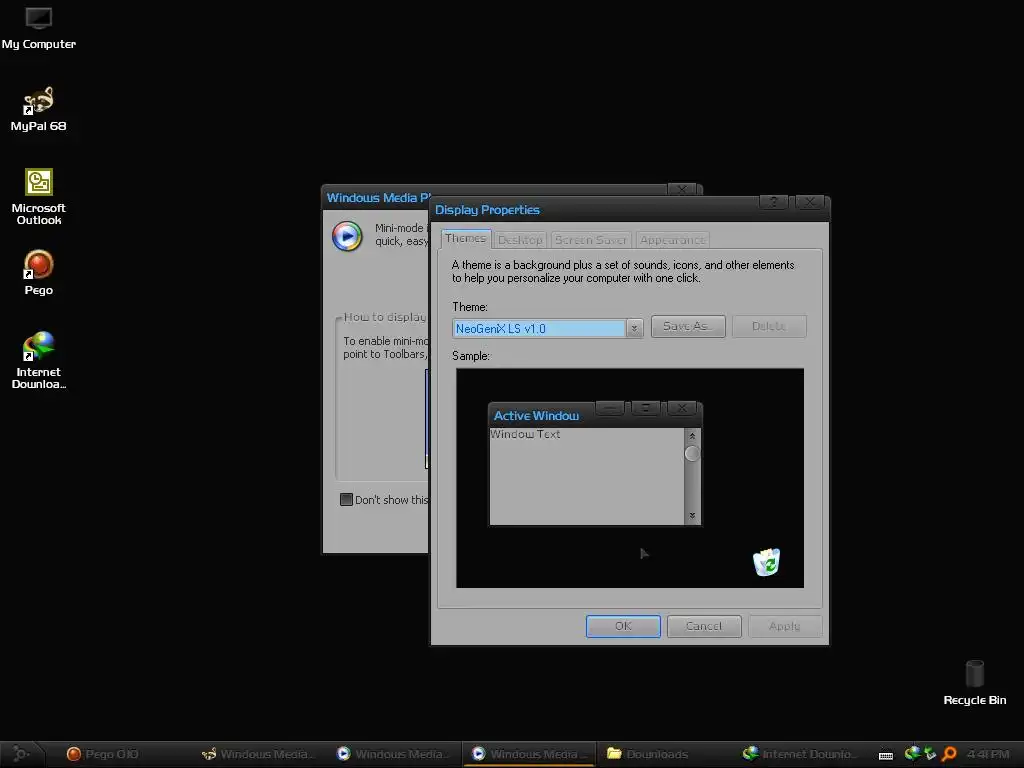The height and width of the screenshot is (768, 1024).
Task: Open the Start button on the taskbar
Action: [x=21, y=754]
